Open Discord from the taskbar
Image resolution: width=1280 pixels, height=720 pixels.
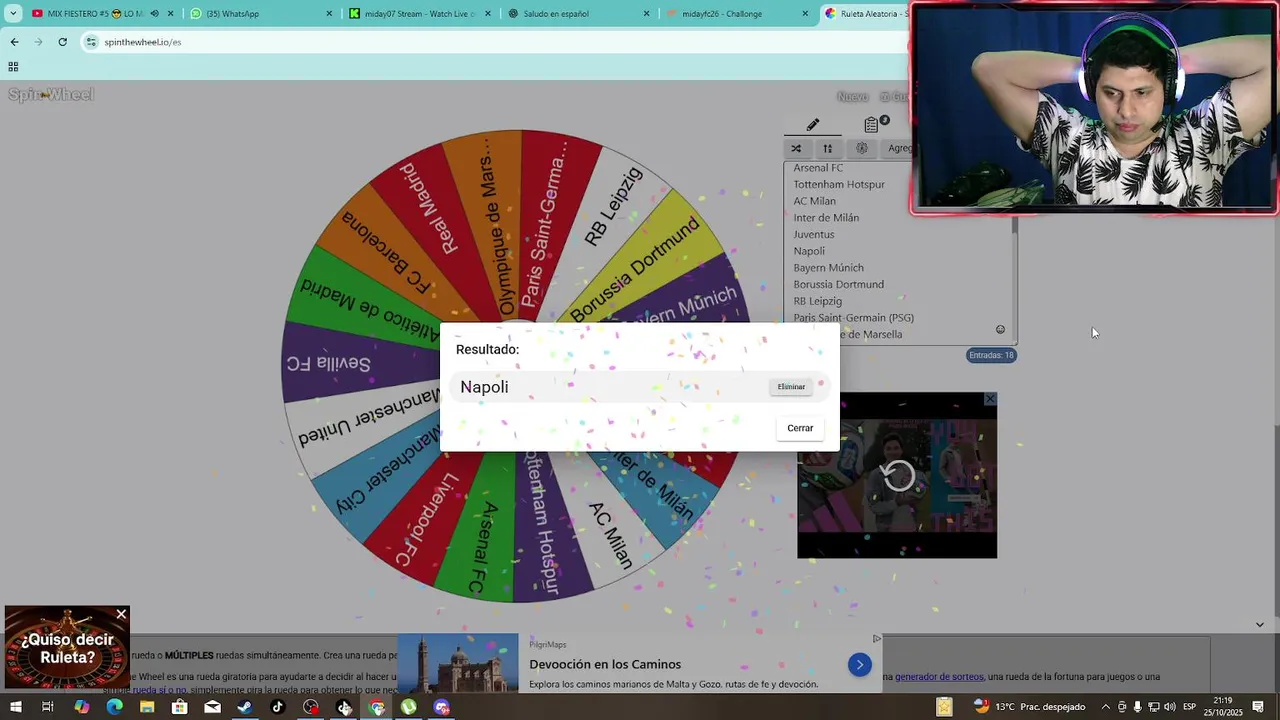click(x=442, y=707)
